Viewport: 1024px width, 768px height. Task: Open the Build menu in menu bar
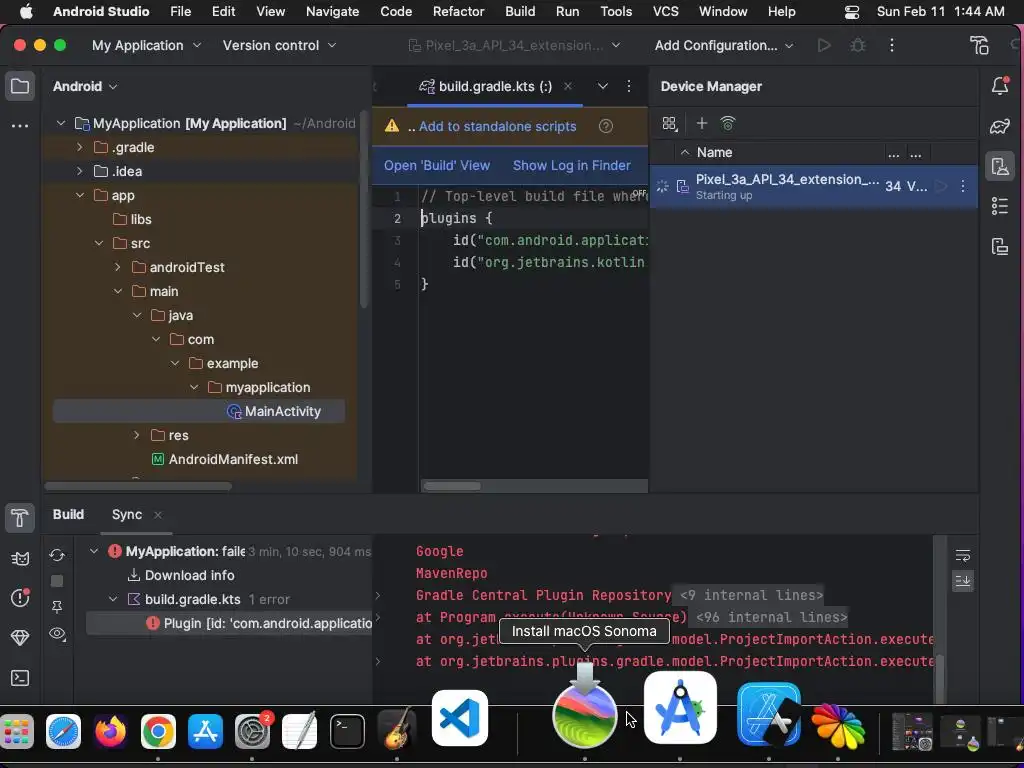click(520, 11)
